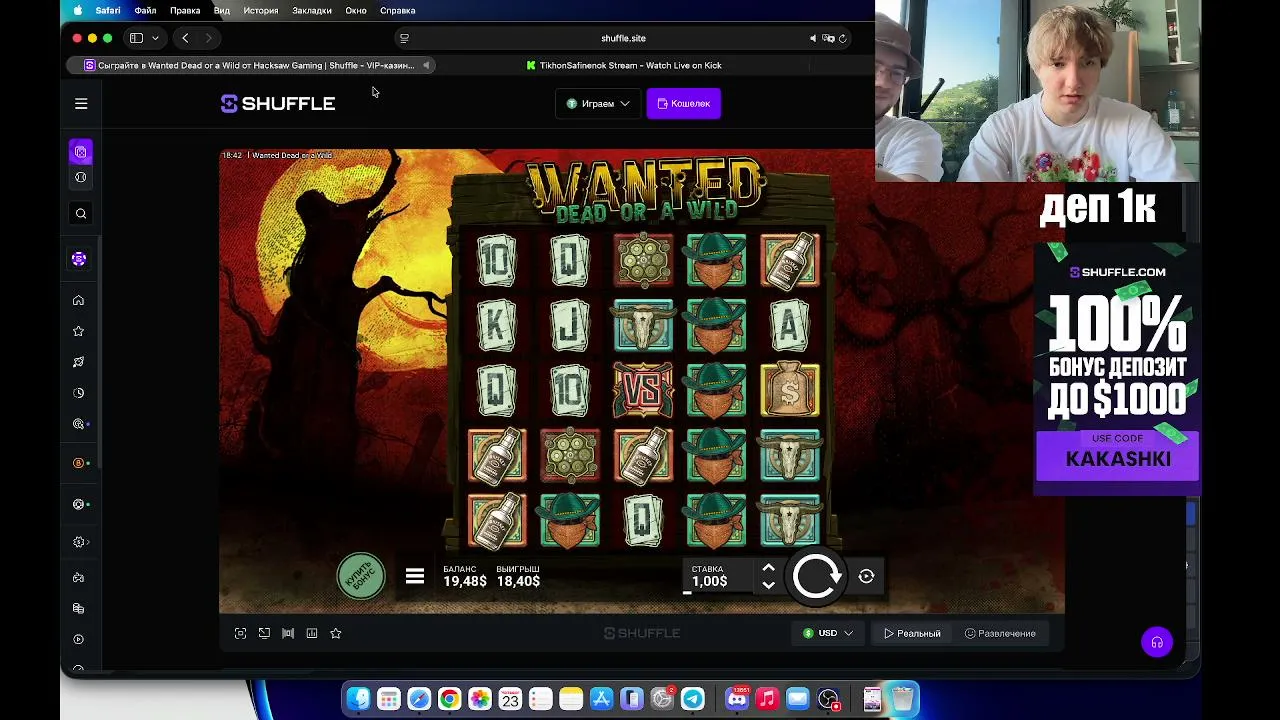Click the Shuffle logo
The width and height of the screenshot is (1280, 720).
[278, 103]
